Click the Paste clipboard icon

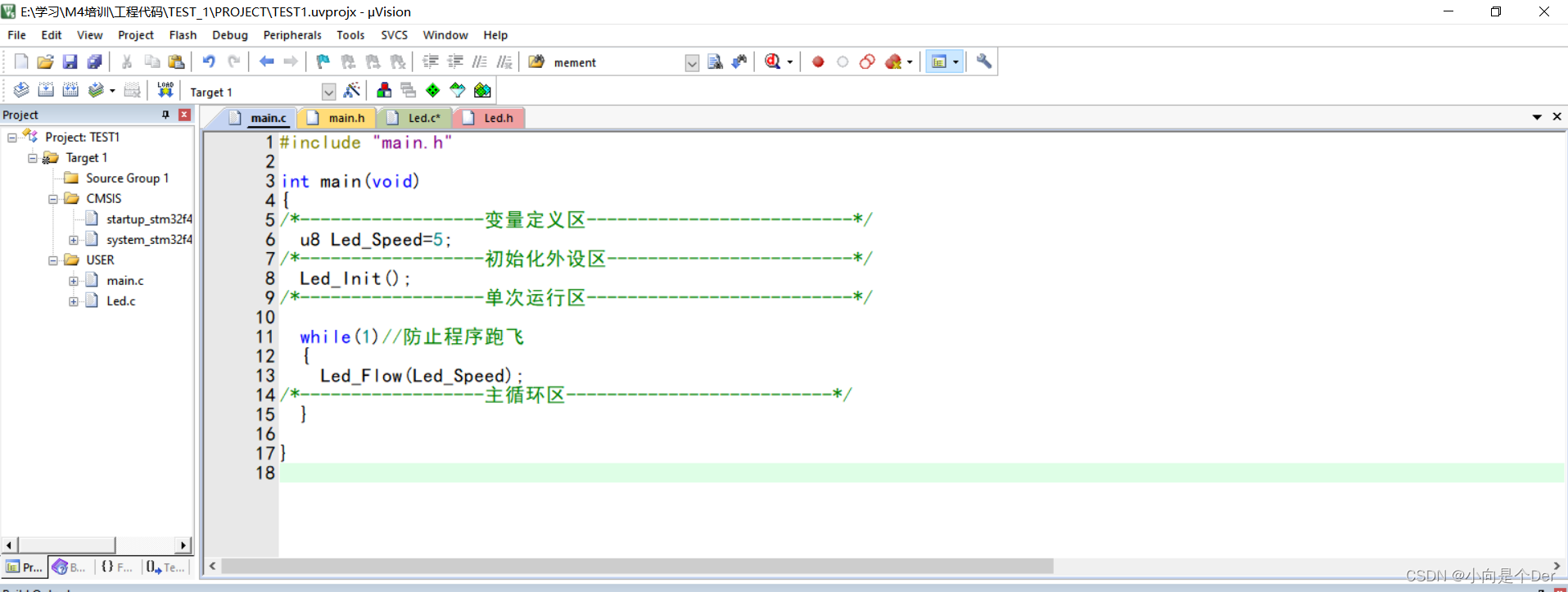click(176, 61)
